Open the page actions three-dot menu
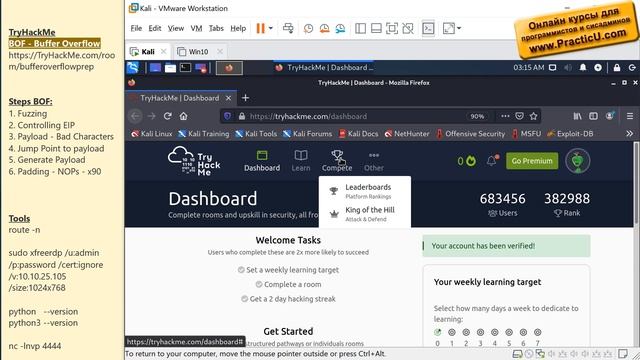 coord(505,116)
